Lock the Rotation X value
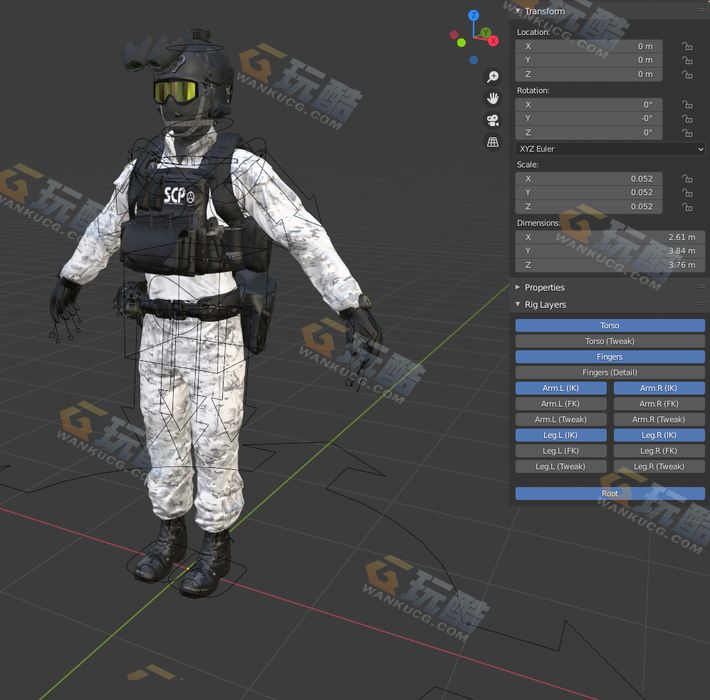This screenshot has height=700, width=710. pyautogui.click(x=687, y=105)
